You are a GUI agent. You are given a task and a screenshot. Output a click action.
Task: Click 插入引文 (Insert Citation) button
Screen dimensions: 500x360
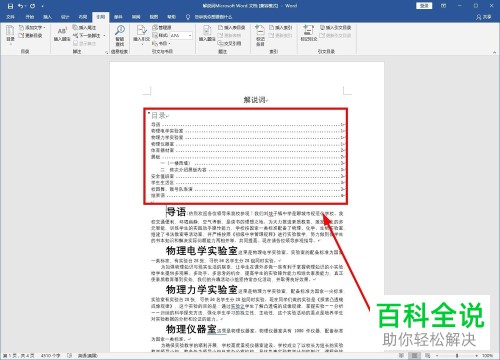coord(141,34)
